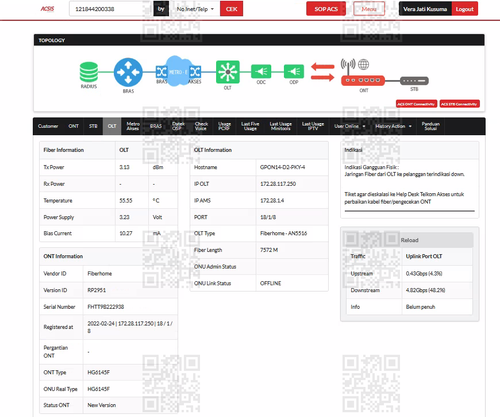Click the red ONT modem icon

click(363, 80)
